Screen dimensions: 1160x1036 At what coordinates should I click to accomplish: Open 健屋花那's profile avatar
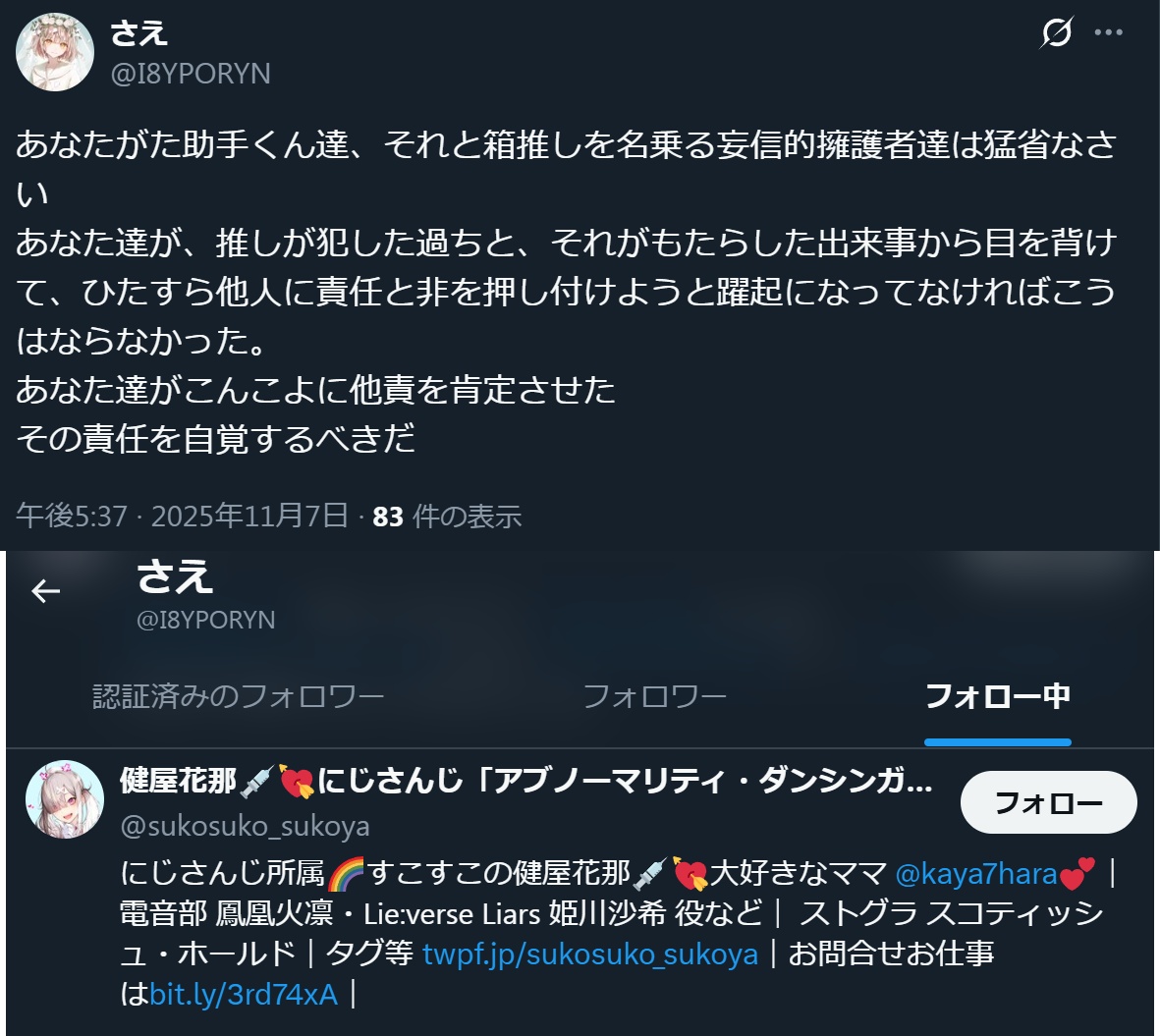65,799
